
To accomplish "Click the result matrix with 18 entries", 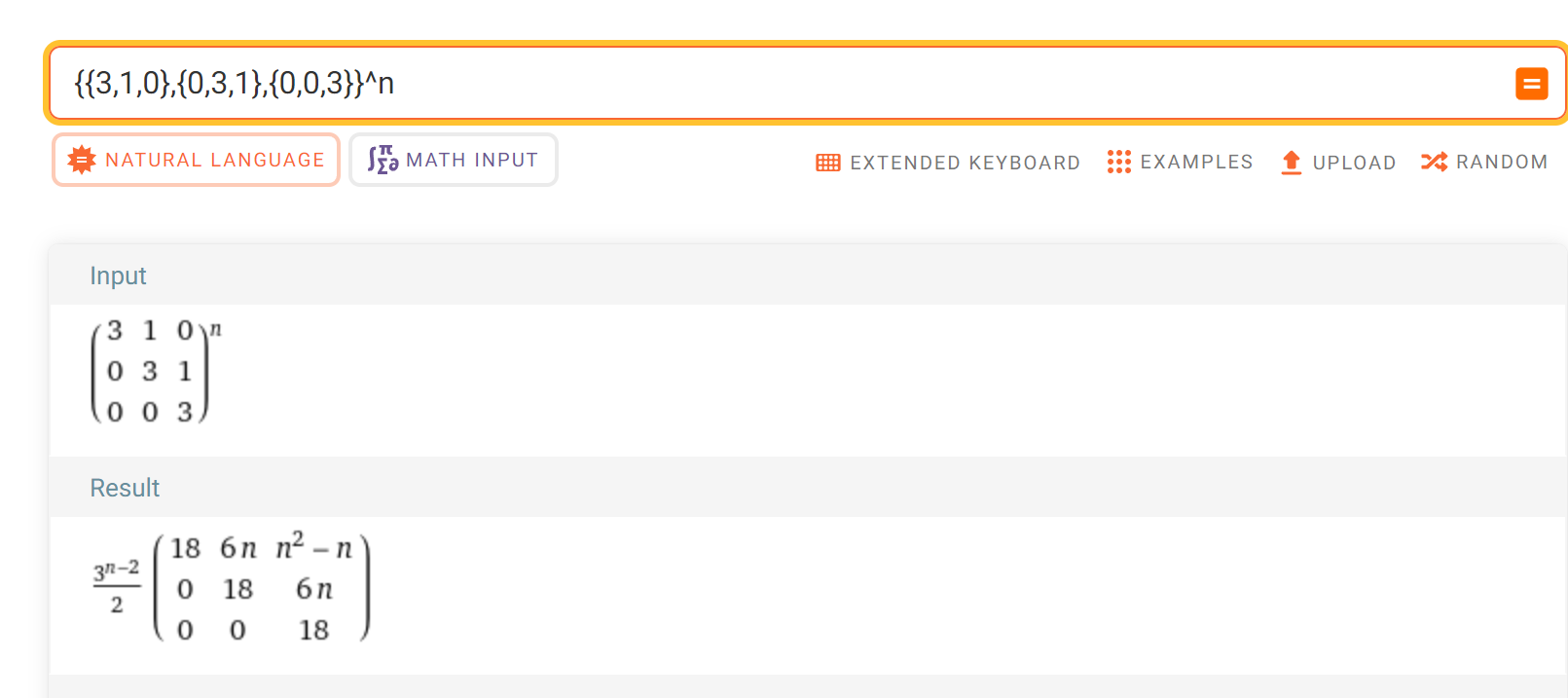I will [x=261, y=590].
